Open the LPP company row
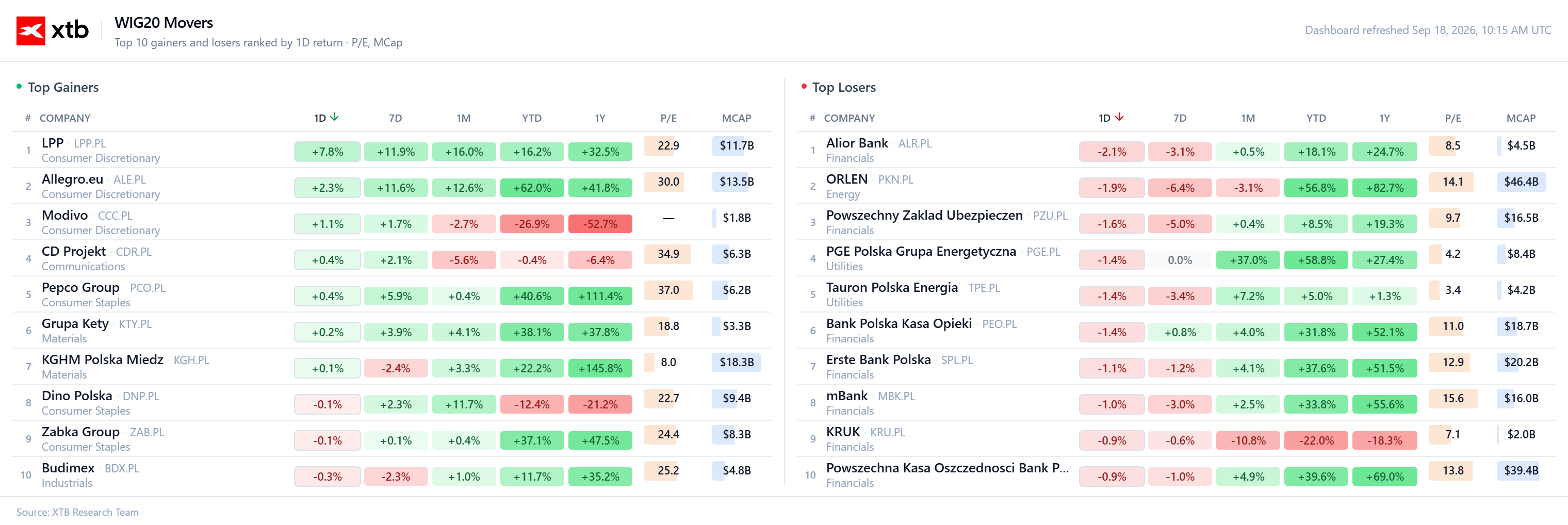Viewport: 1568px width, 525px height. tap(392, 150)
